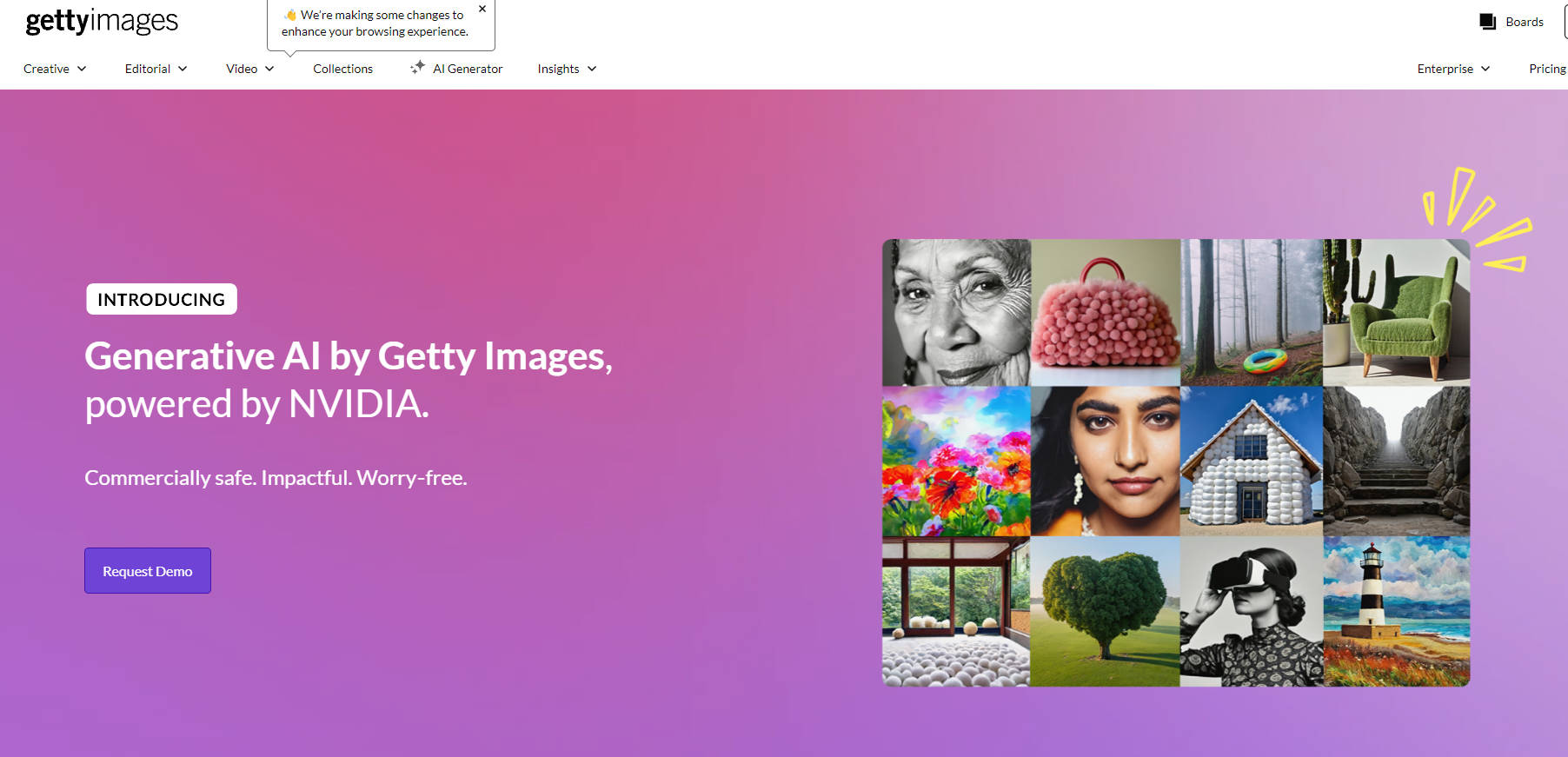
Task: Go to the Pricing page
Action: [x=1547, y=69]
